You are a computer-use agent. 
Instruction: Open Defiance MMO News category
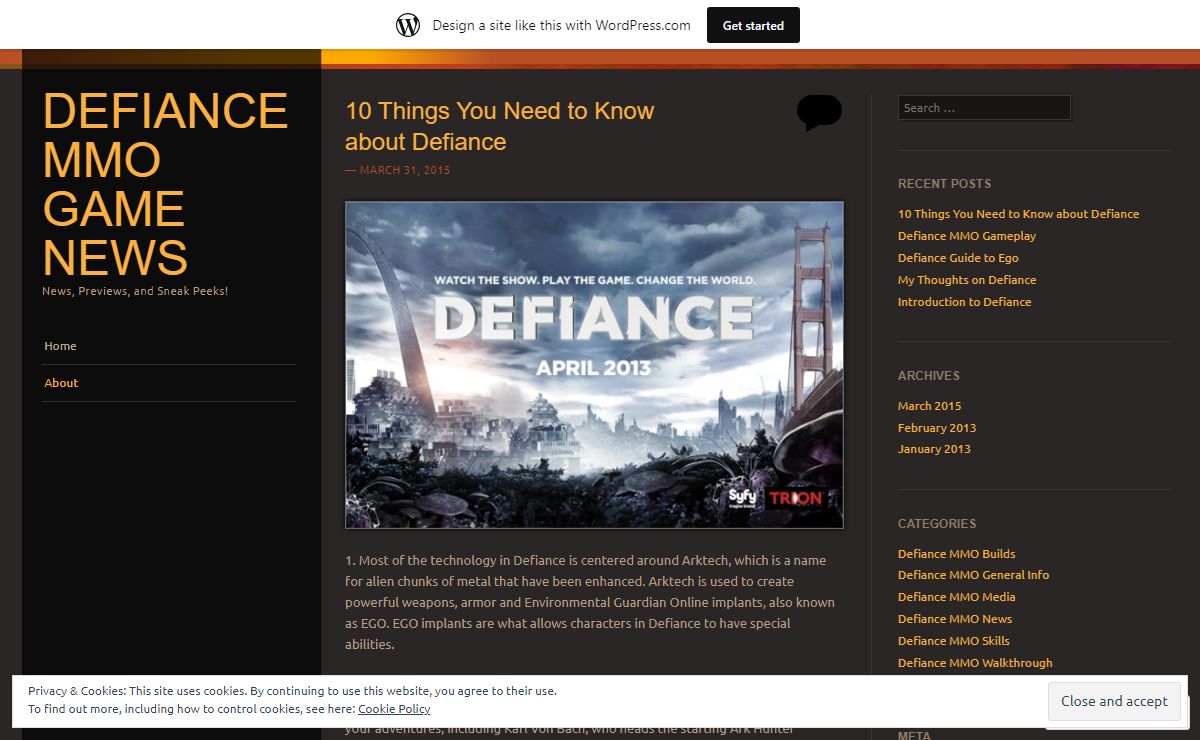point(955,619)
